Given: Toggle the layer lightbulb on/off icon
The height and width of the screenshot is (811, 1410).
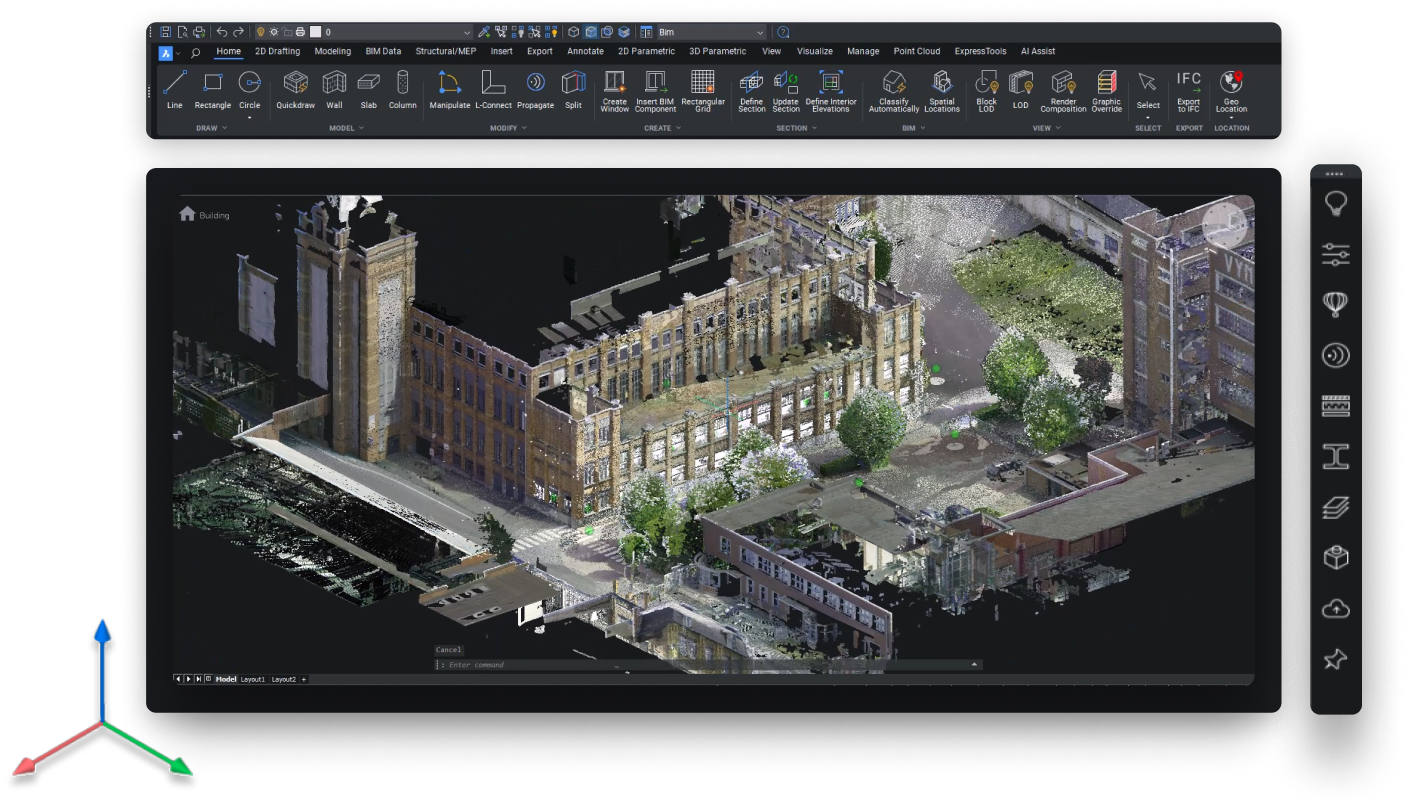Looking at the screenshot, I should (261, 32).
